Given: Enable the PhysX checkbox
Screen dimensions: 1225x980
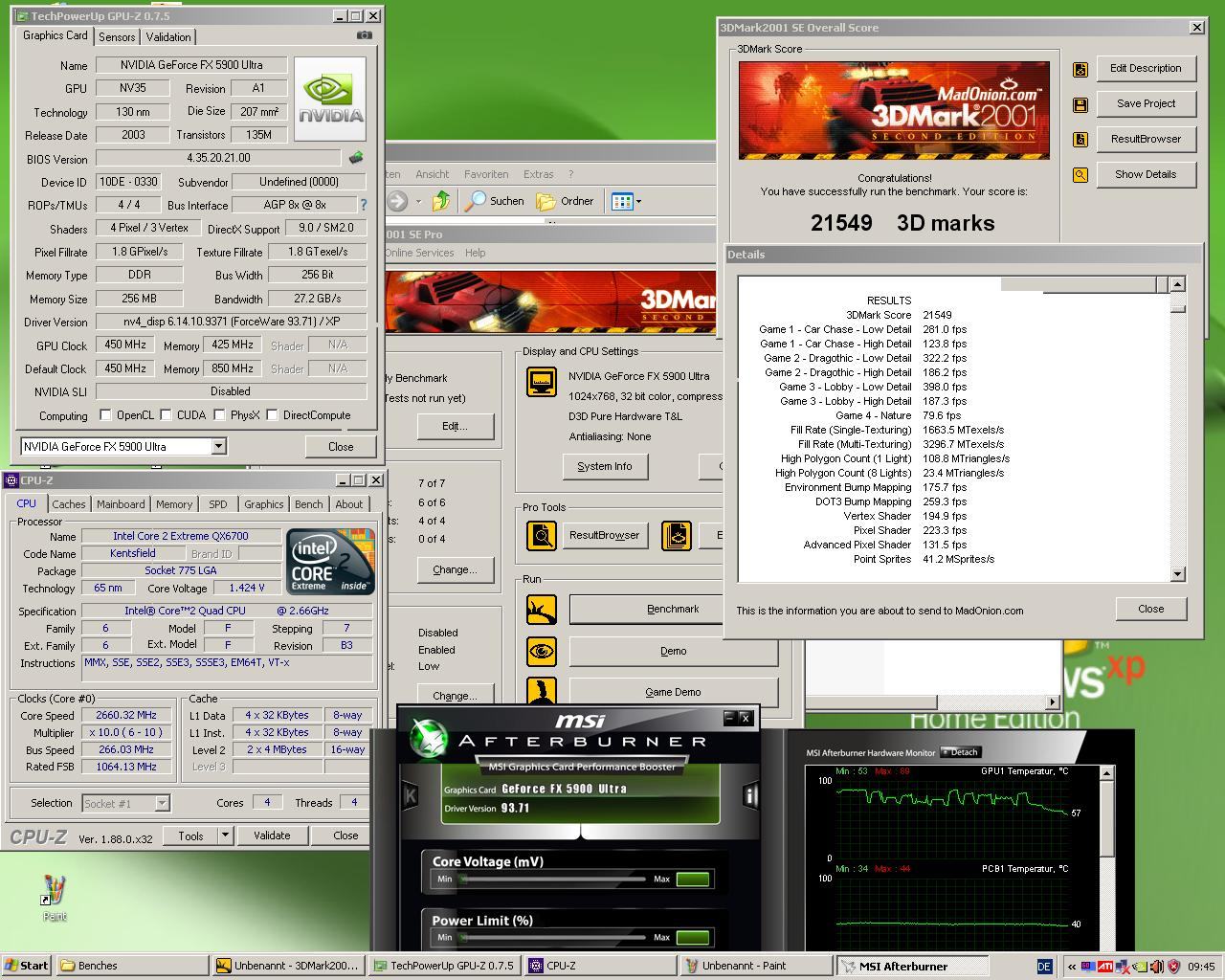Looking at the screenshot, I should point(220,414).
